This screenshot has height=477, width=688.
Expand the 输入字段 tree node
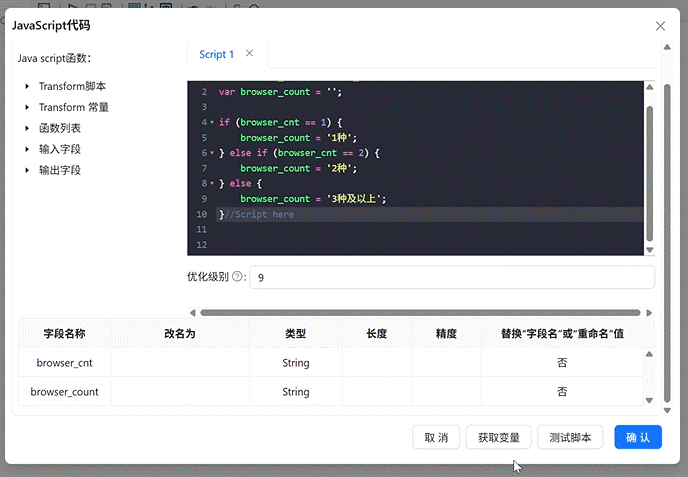pyautogui.click(x=27, y=150)
